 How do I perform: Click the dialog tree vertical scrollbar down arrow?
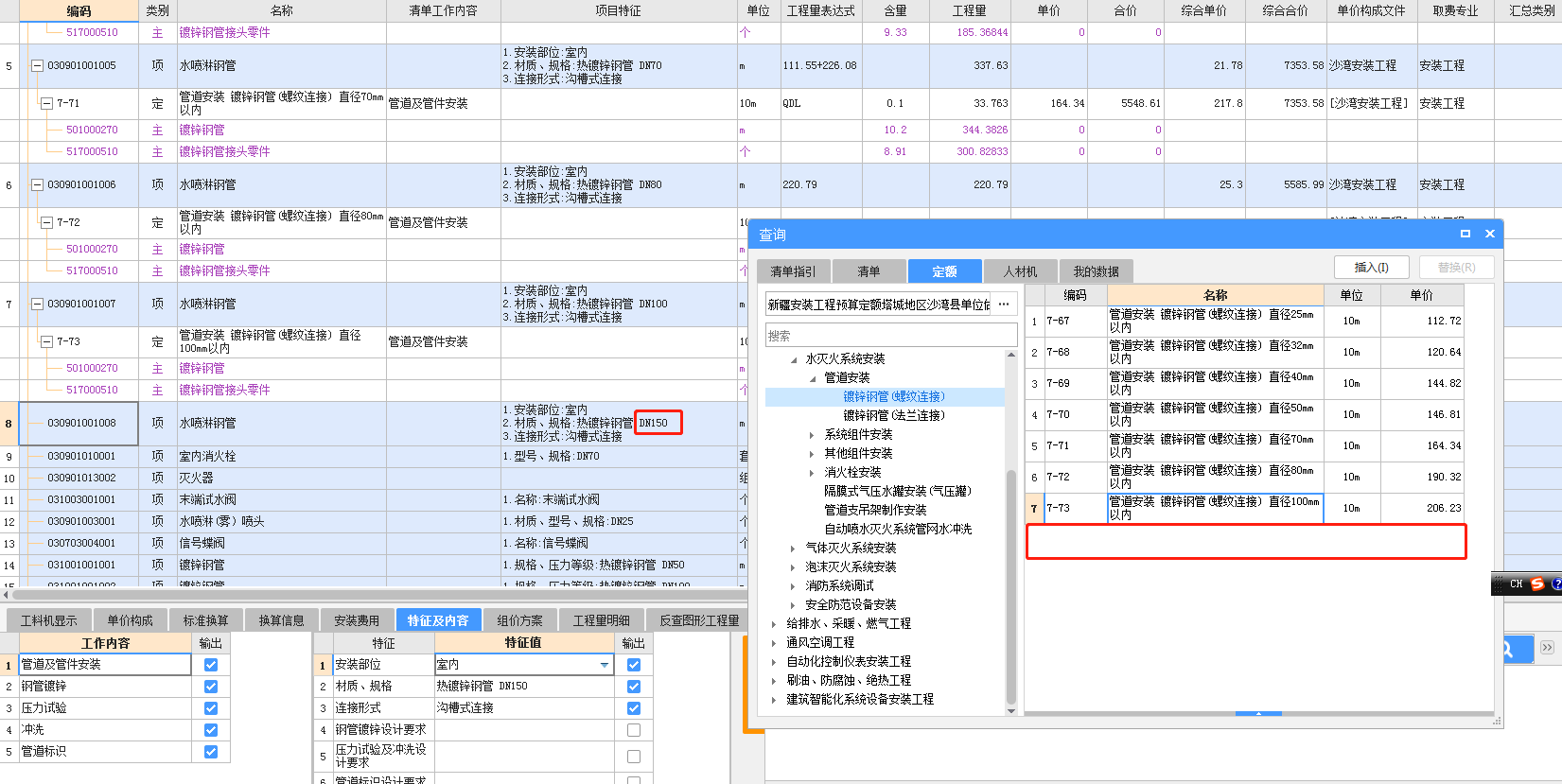(1011, 711)
